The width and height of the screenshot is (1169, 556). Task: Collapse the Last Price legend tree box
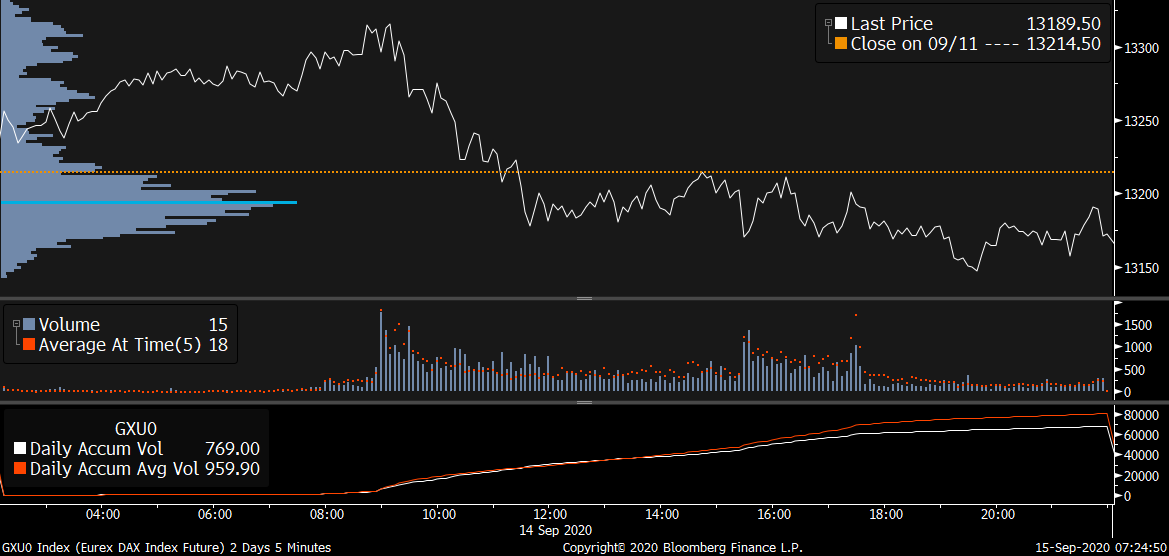coord(827,24)
